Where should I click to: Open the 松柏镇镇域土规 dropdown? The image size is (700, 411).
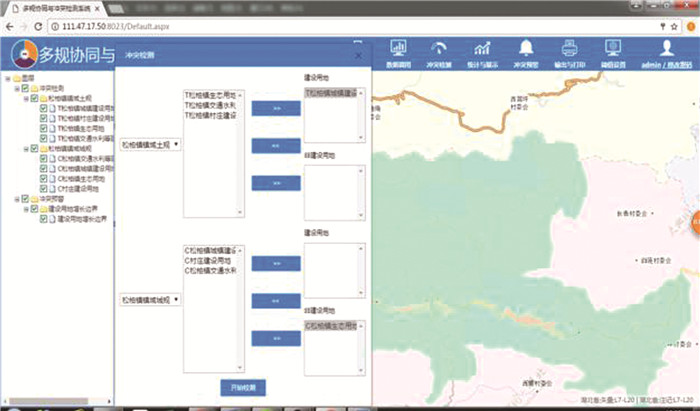(150, 144)
